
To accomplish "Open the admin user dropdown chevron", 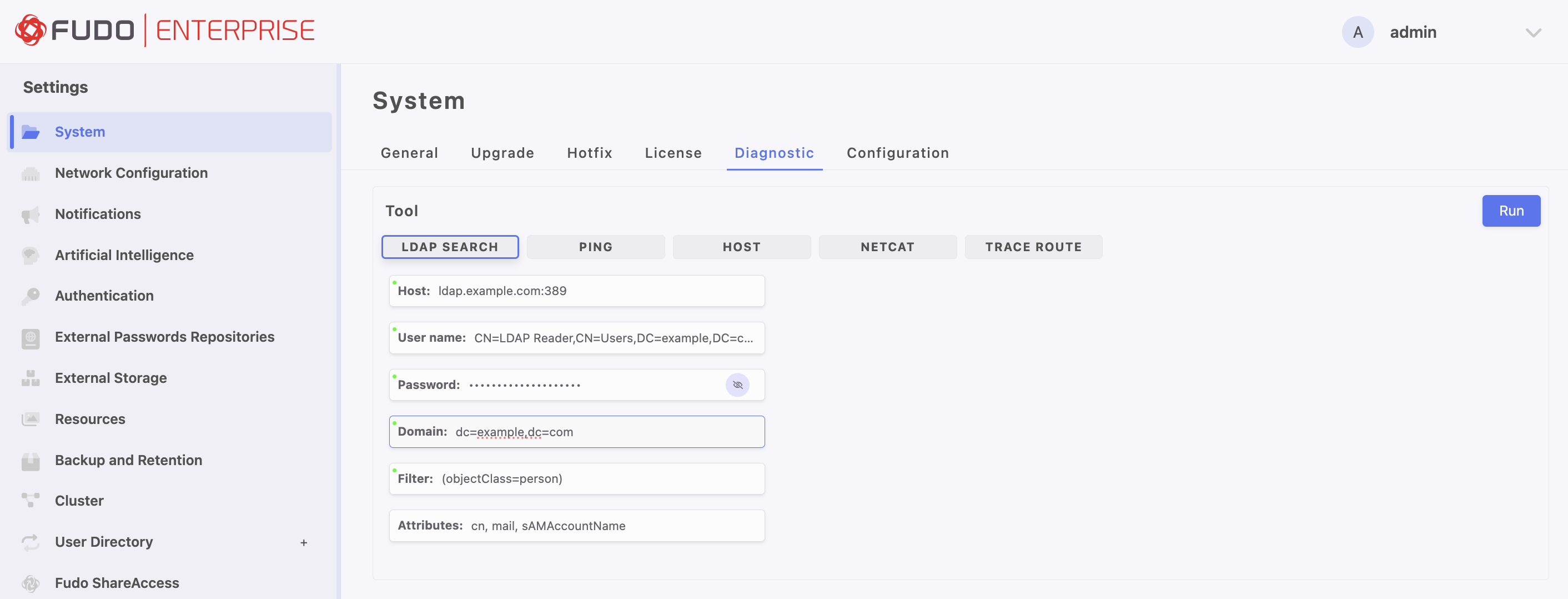I will pos(1532,32).
